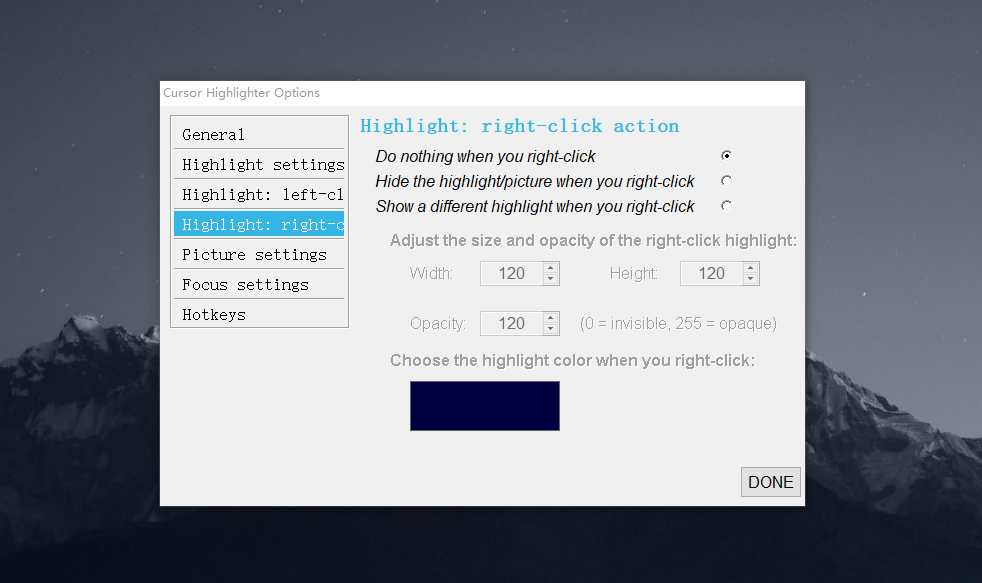Click the DONE button
This screenshot has height=583, width=982.
pyautogui.click(x=770, y=482)
